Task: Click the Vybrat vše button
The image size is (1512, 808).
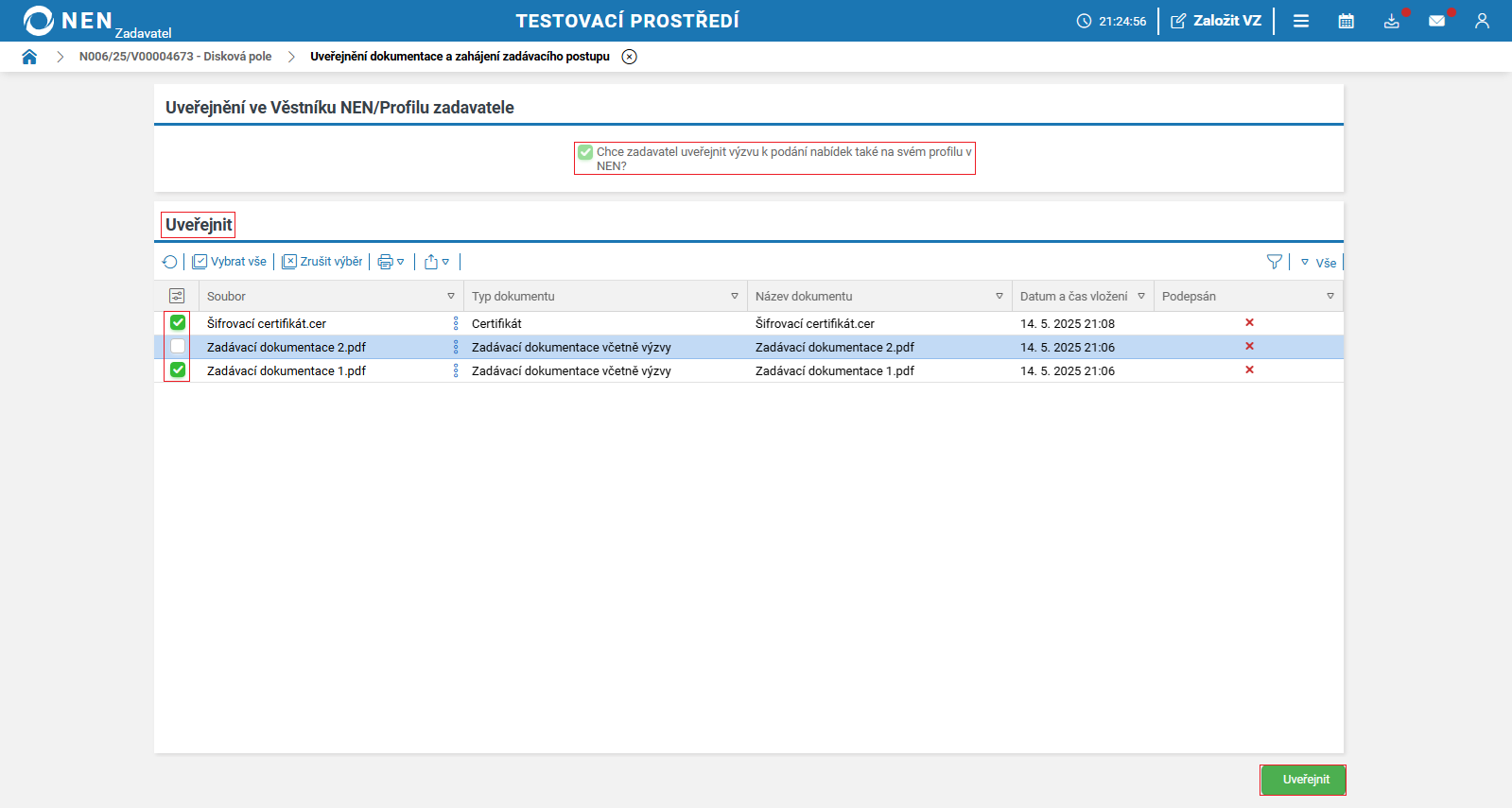Action: tap(230, 262)
